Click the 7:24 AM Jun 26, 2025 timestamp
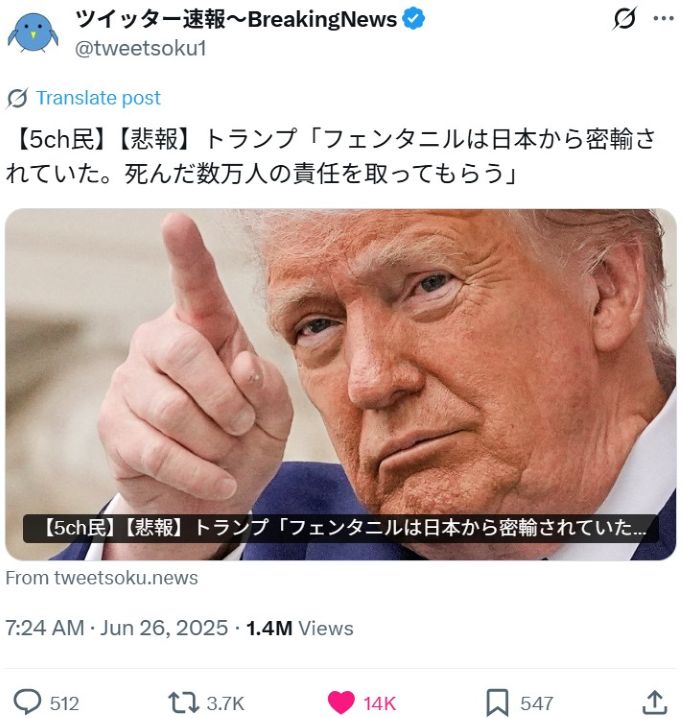Screen dimensions: 684x718 pos(117,628)
